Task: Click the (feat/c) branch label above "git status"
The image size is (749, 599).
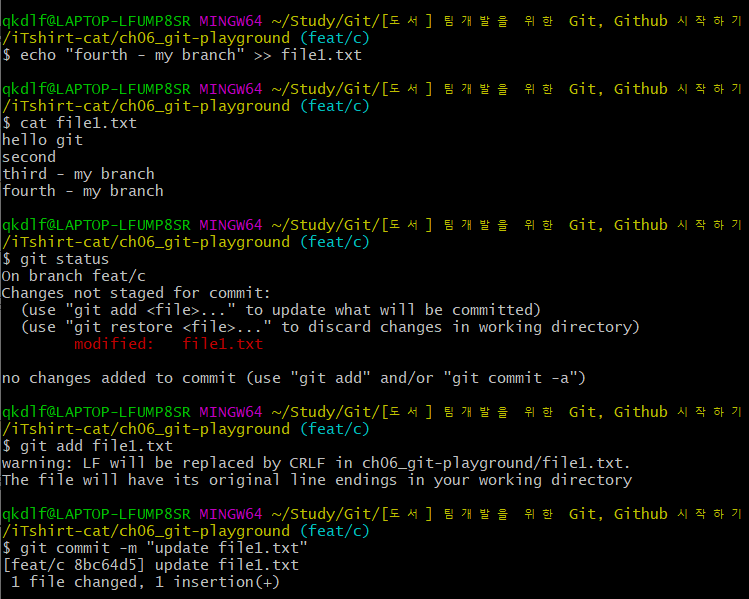Action: (x=335, y=242)
